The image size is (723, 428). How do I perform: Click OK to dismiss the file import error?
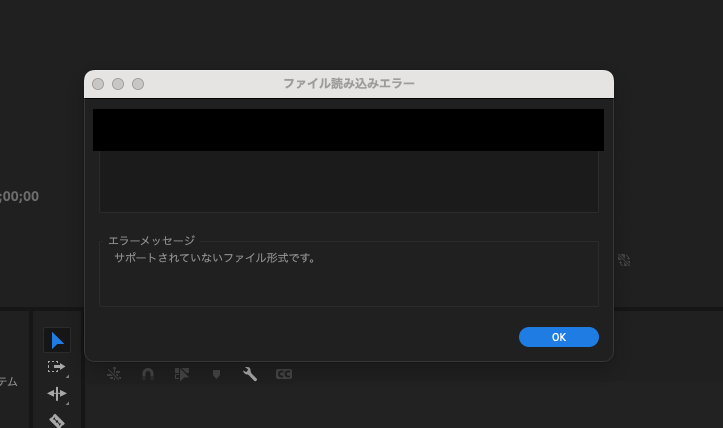point(558,337)
